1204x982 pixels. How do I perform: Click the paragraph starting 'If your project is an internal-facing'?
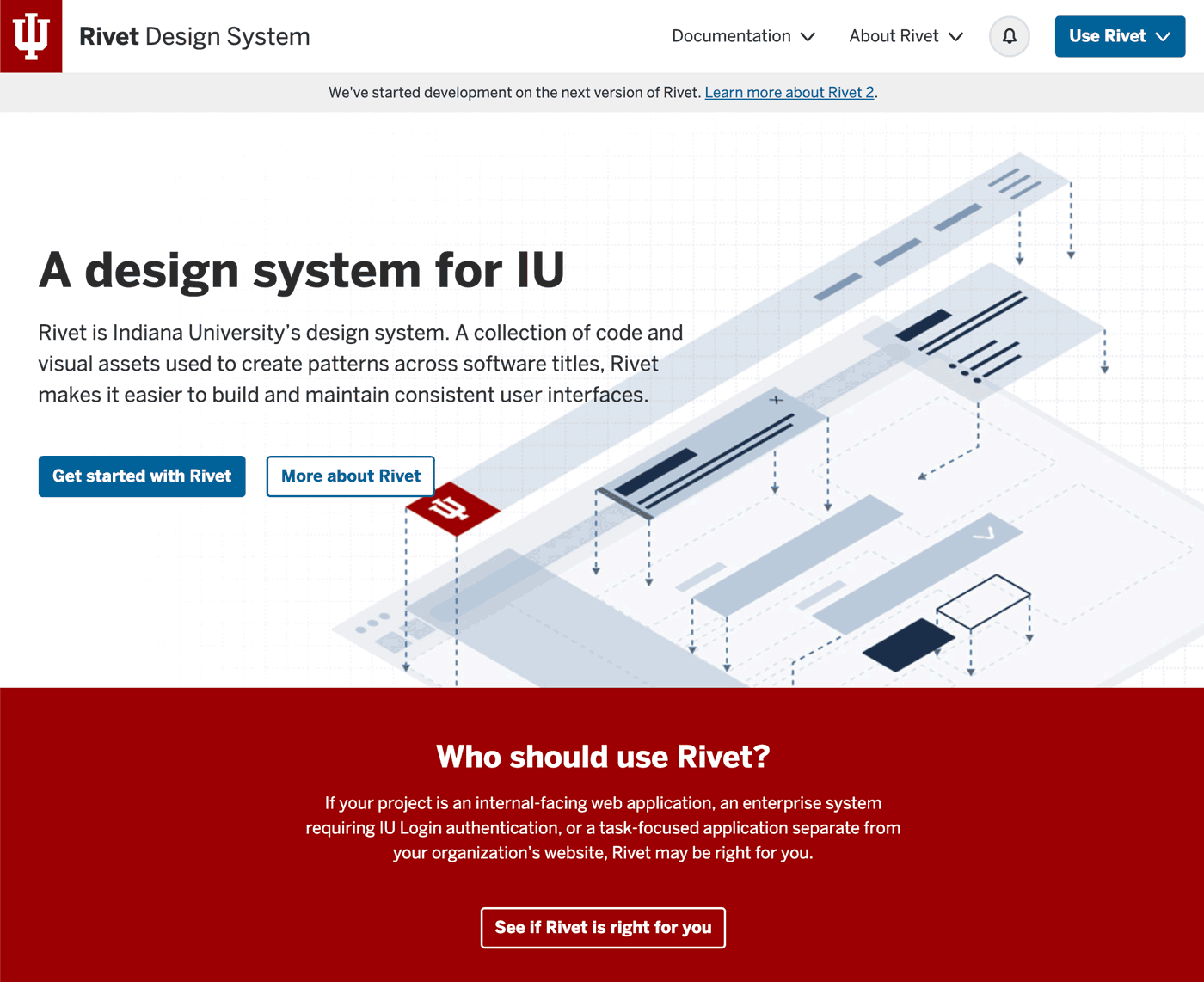(x=603, y=828)
